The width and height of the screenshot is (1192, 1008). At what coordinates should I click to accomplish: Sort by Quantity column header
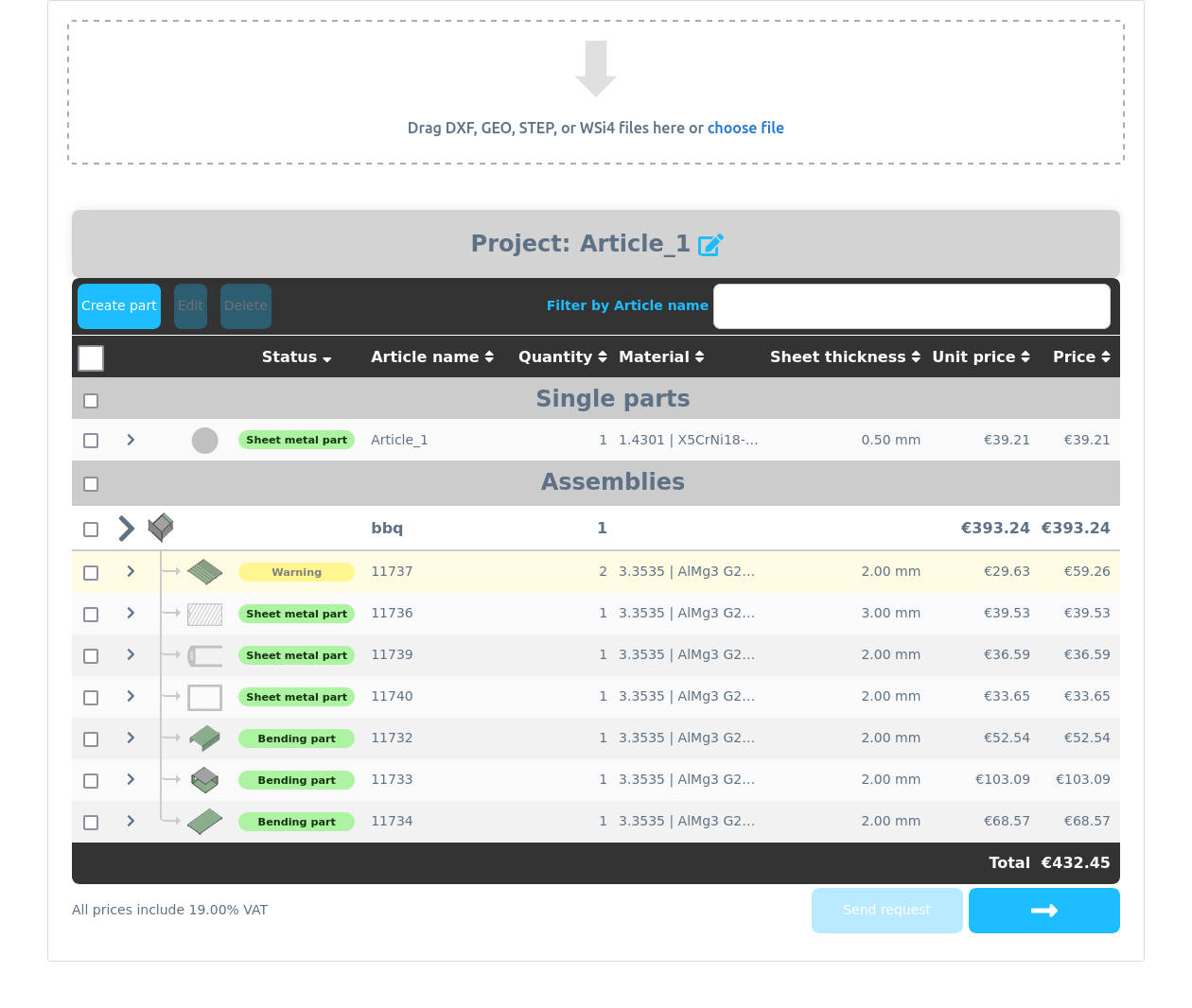coord(563,357)
